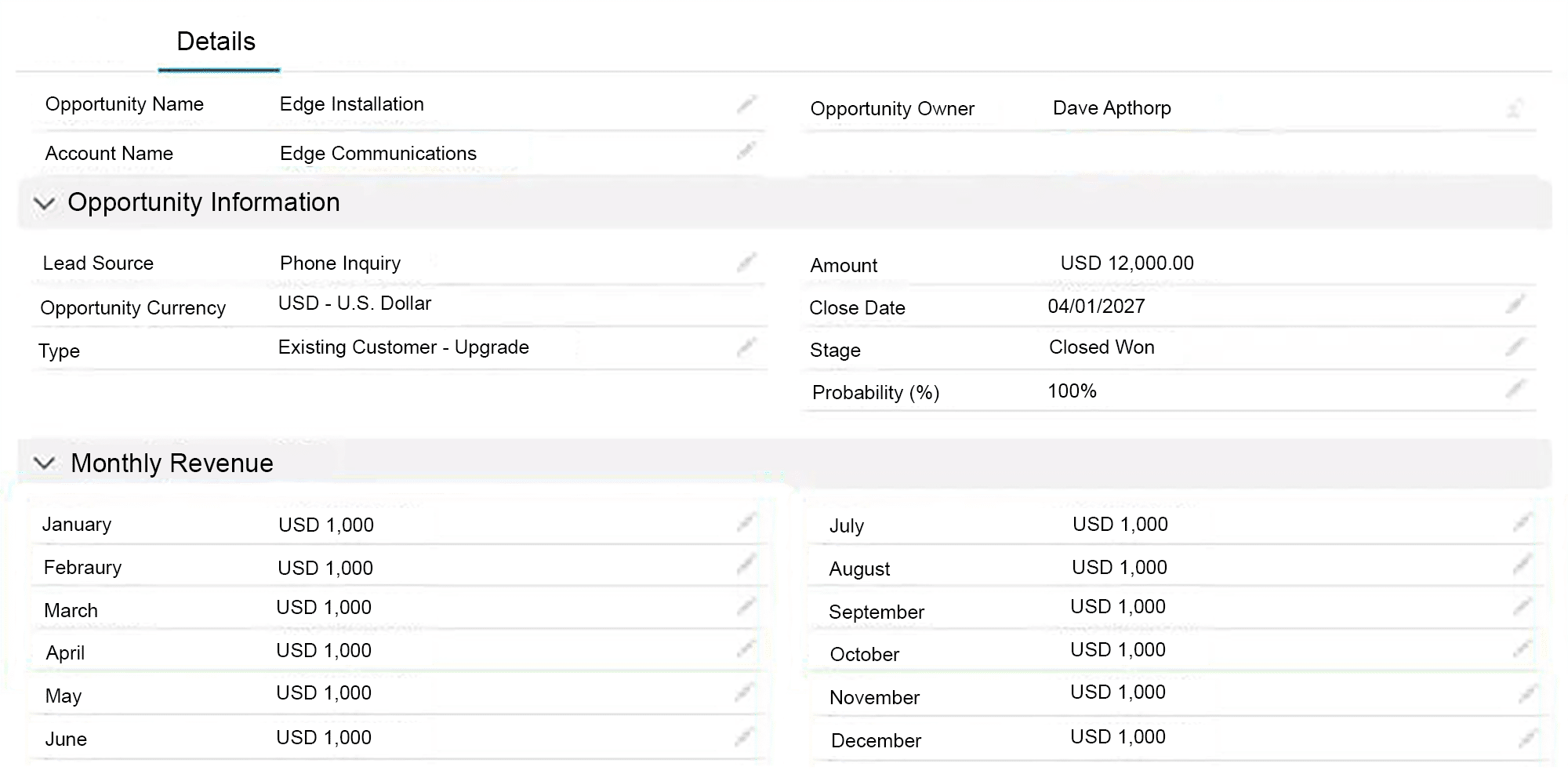
Task: Click the Probability (%) edit pencil
Action: 1515,389
